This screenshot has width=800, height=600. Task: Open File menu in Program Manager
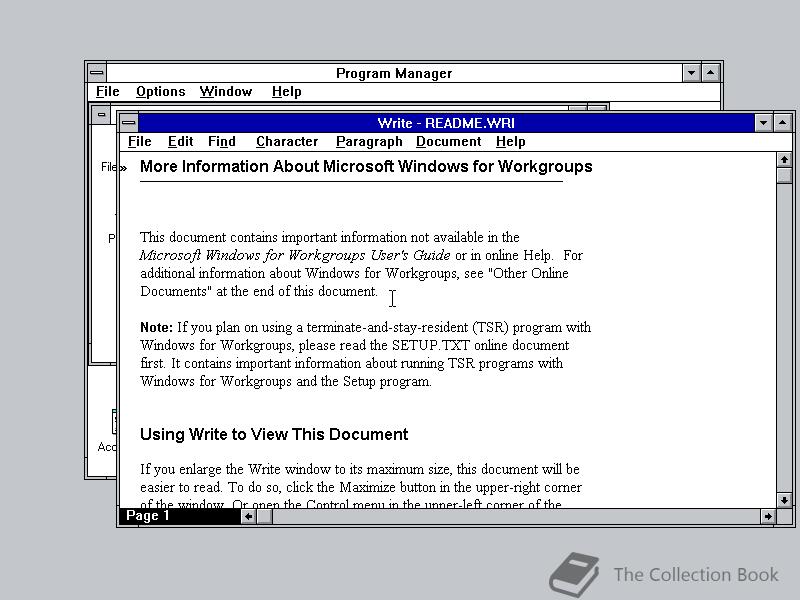(107, 91)
